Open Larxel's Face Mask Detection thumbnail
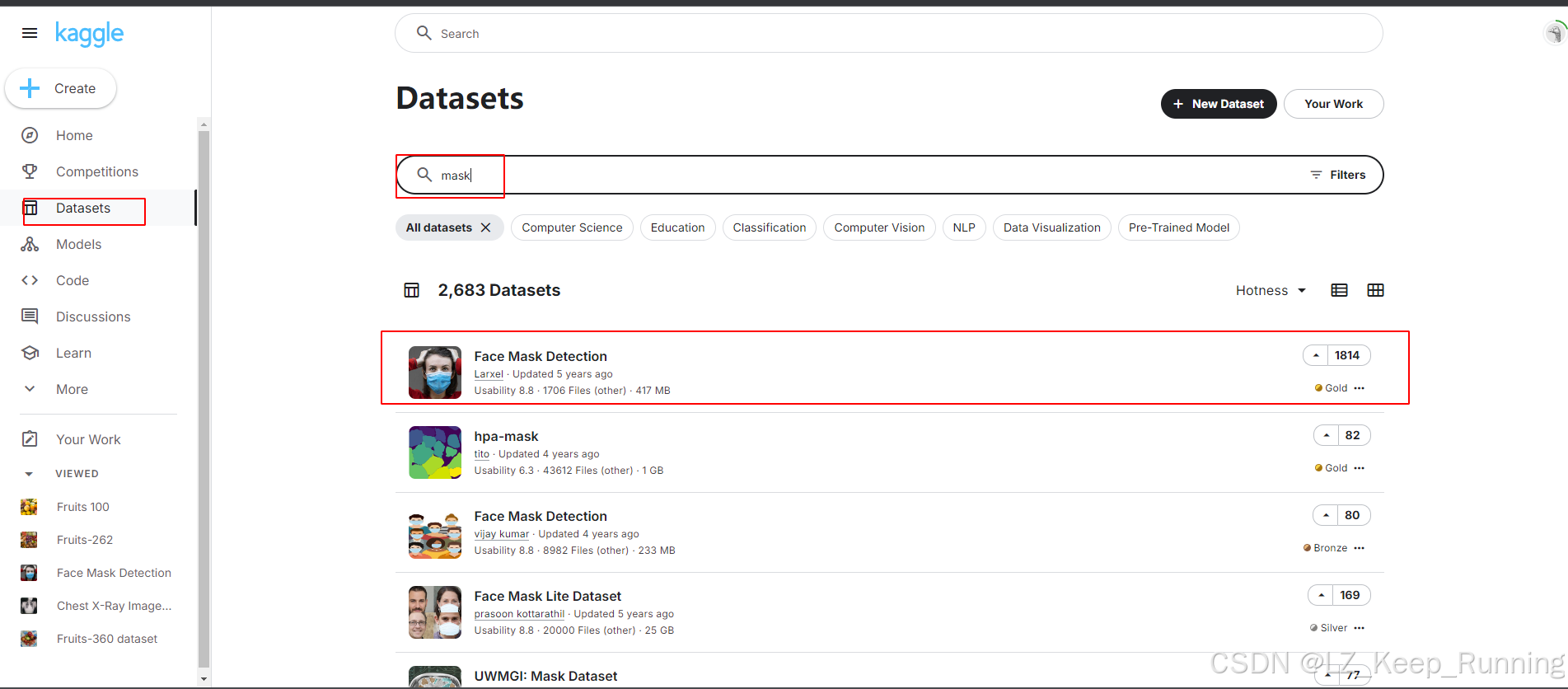Image resolution: width=1568 pixels, height=689 pixels. [435, 373]
